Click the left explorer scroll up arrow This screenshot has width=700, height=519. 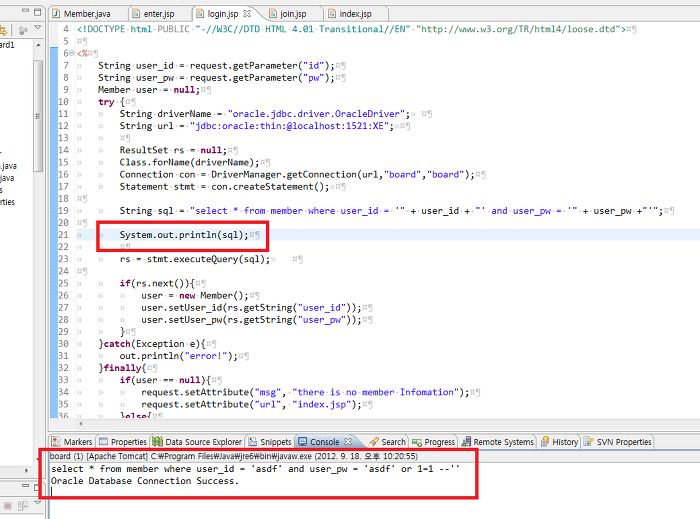point(38,45)
